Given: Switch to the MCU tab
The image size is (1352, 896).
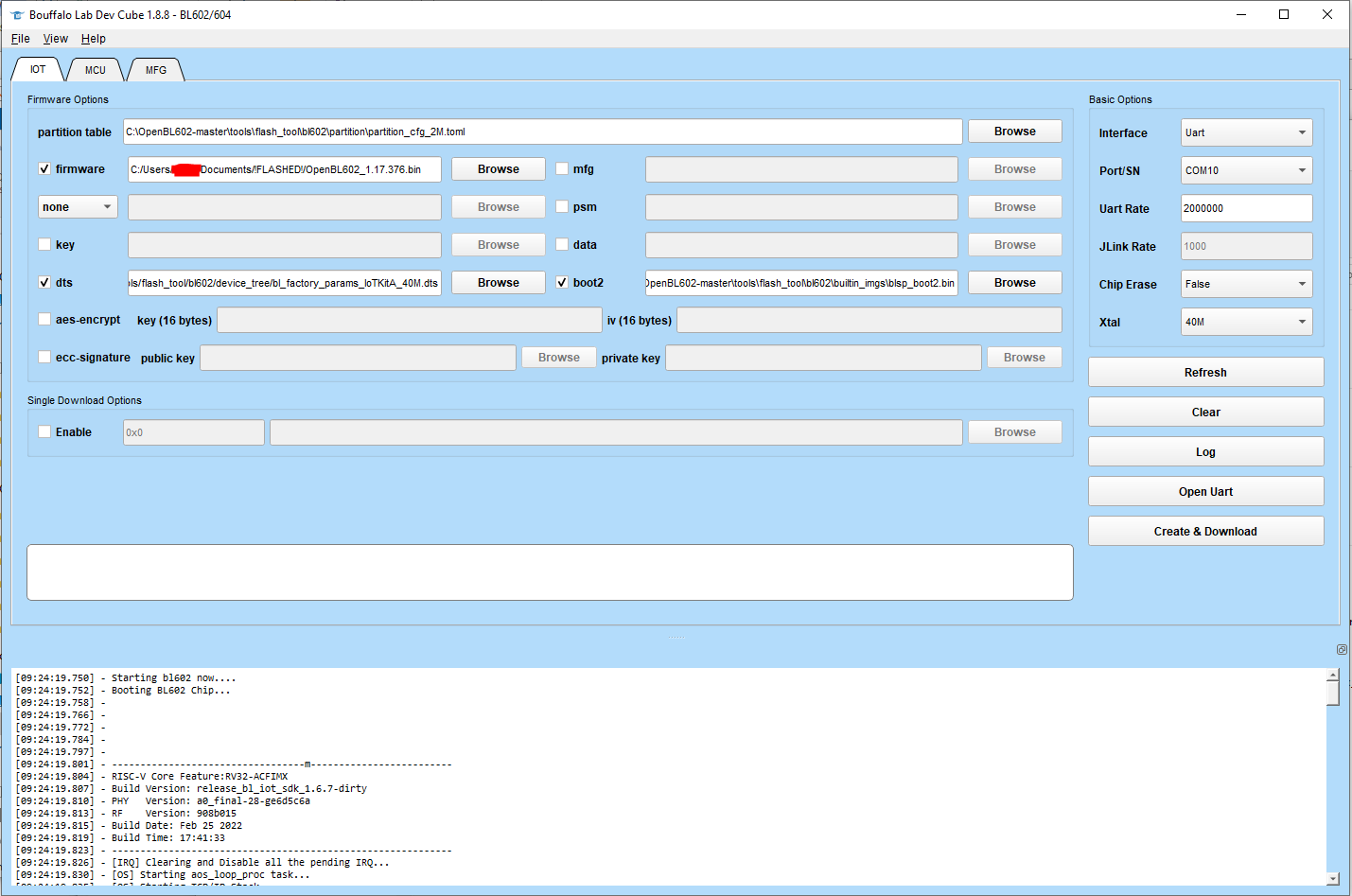Looking at the screenshot, I should [96, 70].
